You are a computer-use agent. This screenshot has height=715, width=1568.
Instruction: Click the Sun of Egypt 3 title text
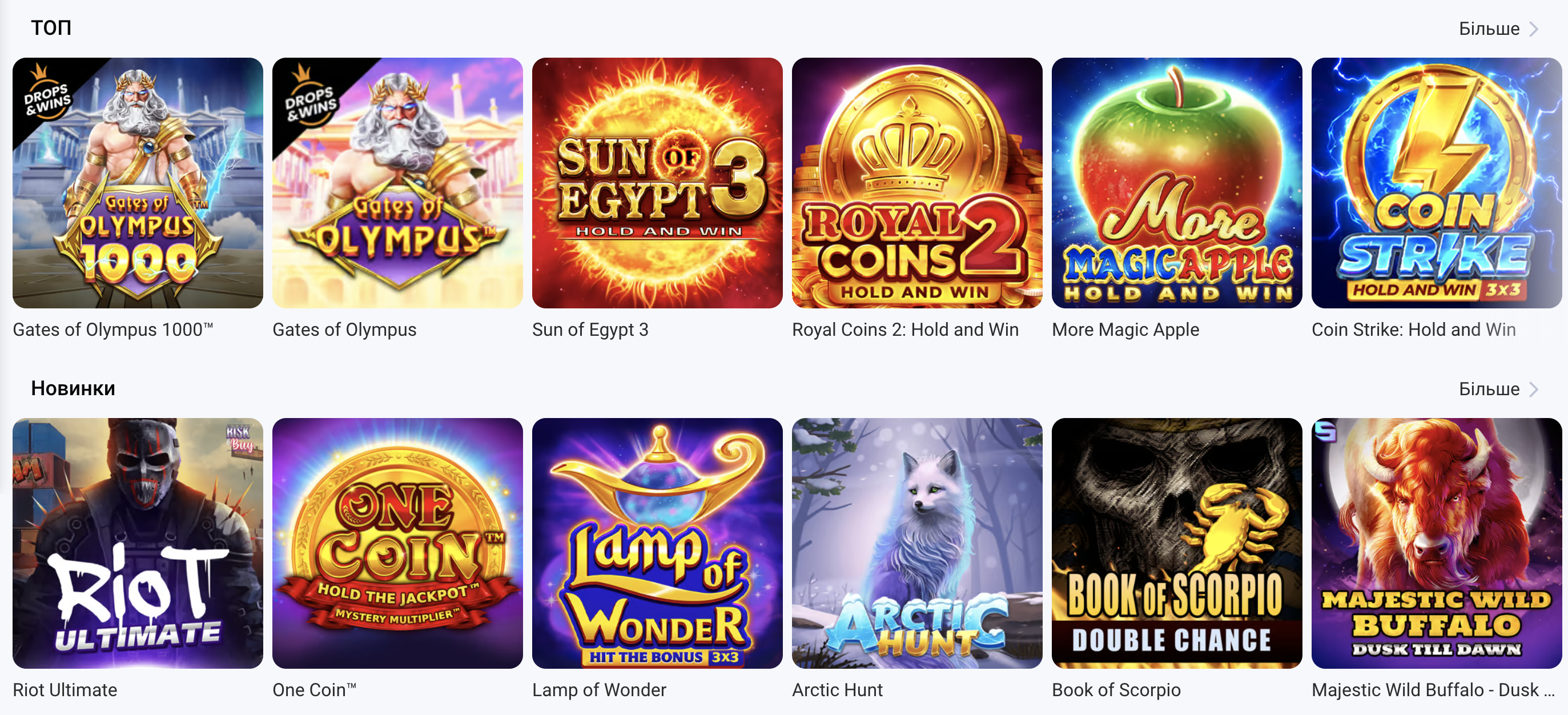pos(590,330)
